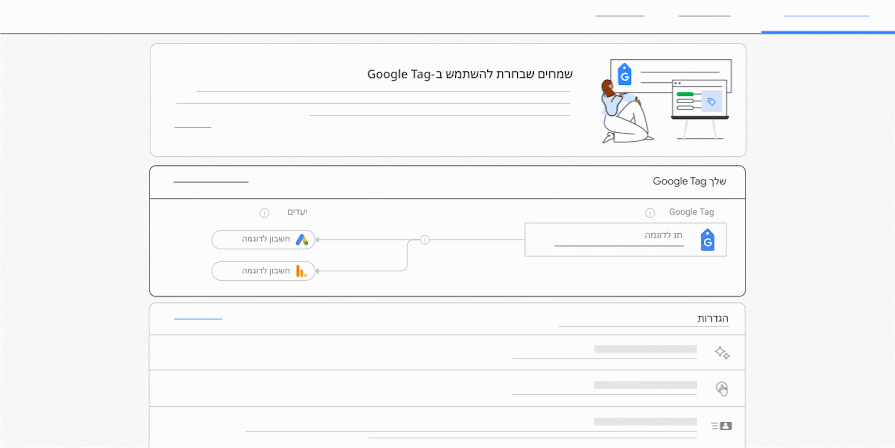Click the sparkle icon in the first settings row
895x448 pixels.
click(722, 353)
